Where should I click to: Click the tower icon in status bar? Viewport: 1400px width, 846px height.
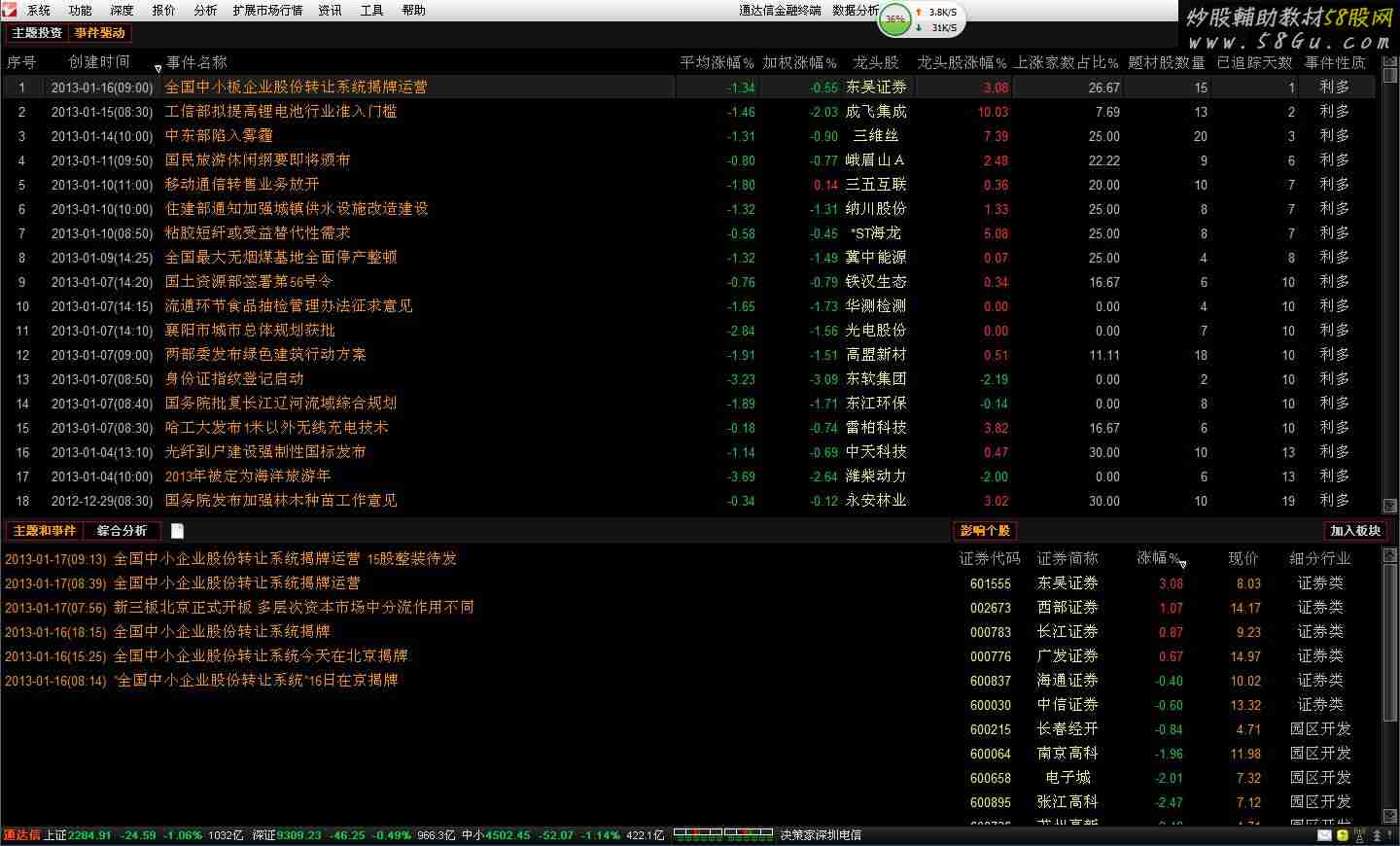click(1360, 835)
